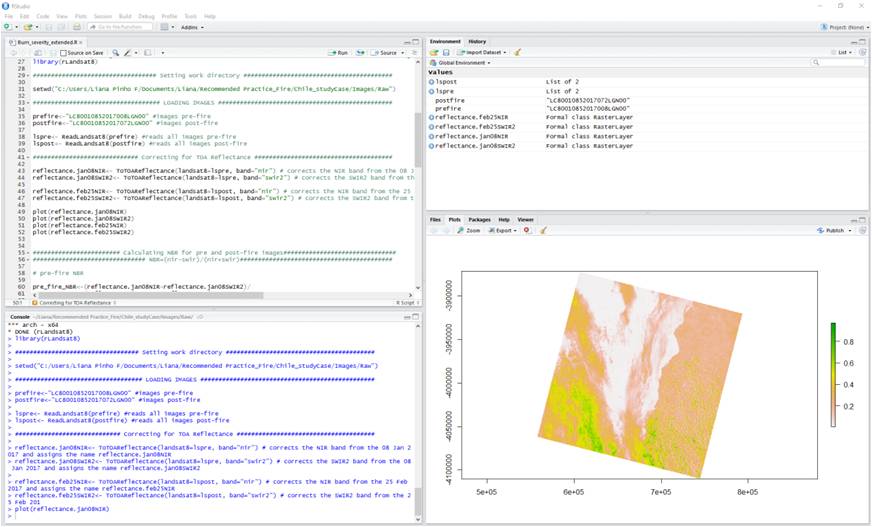Click the Run button in editor
The width and height of the screenshot is (872, 527).
[340, 52]
